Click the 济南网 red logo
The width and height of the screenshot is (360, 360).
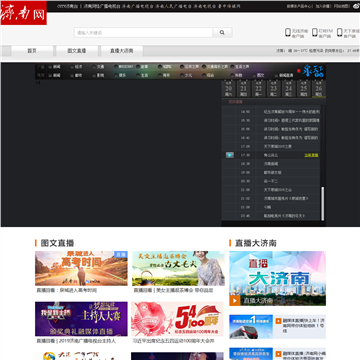(x=23, y=13)
